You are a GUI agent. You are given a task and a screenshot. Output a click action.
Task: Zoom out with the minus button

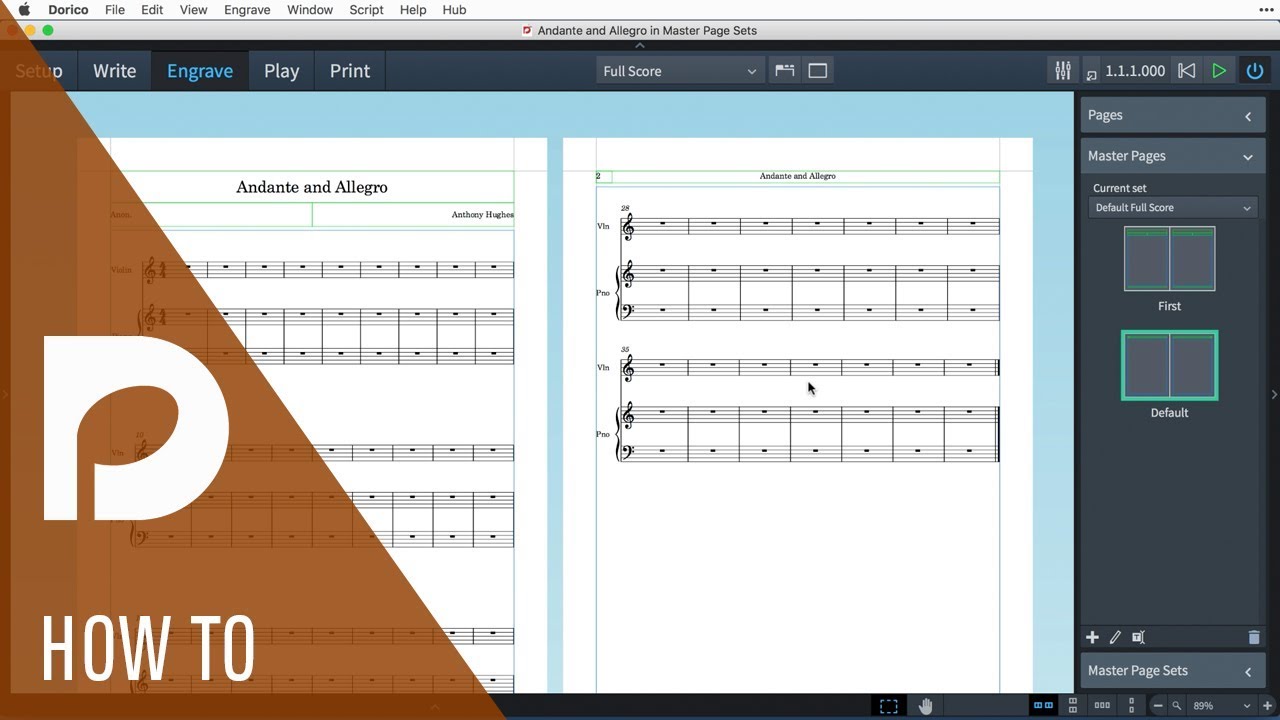tap(1158, 706)
